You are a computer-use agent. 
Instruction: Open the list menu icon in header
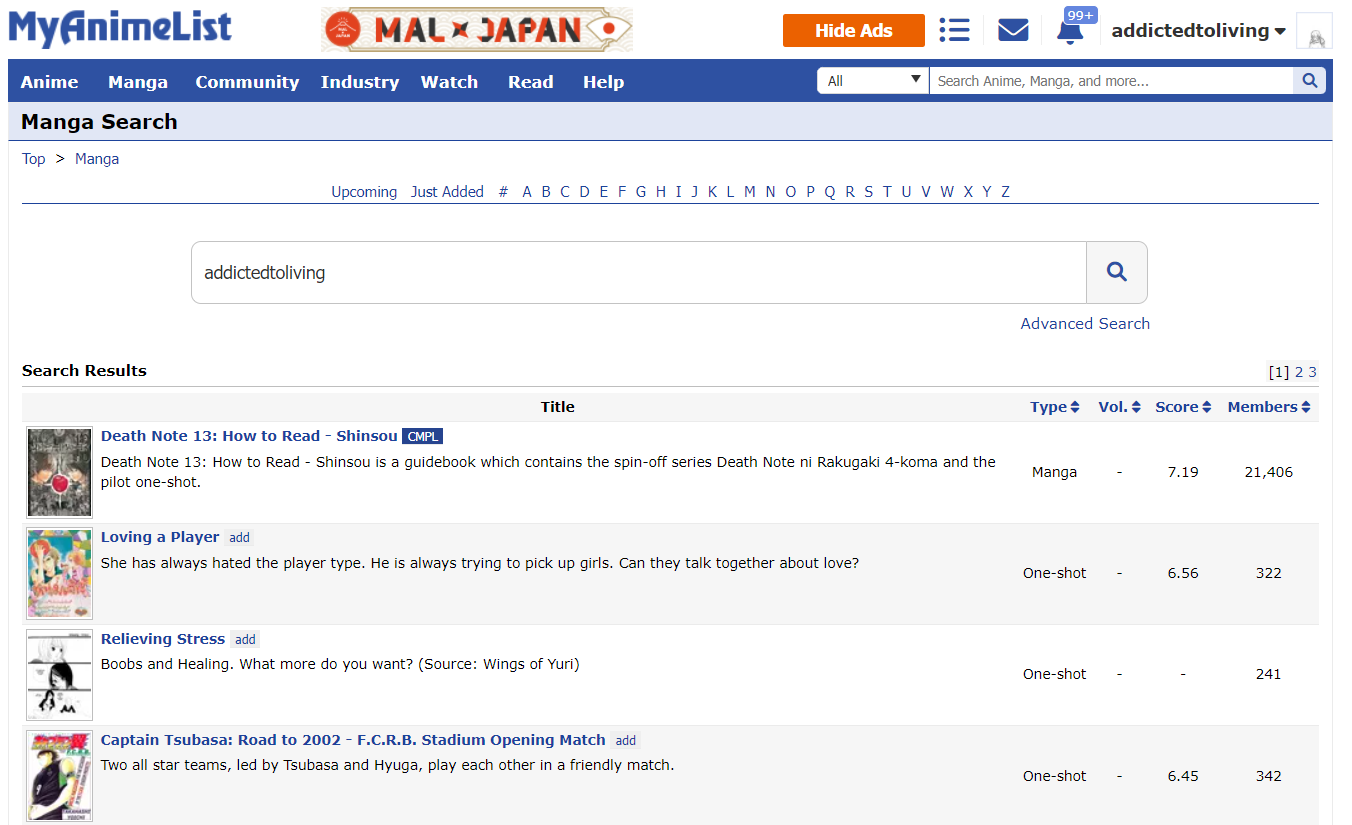(x=954, y=30)
